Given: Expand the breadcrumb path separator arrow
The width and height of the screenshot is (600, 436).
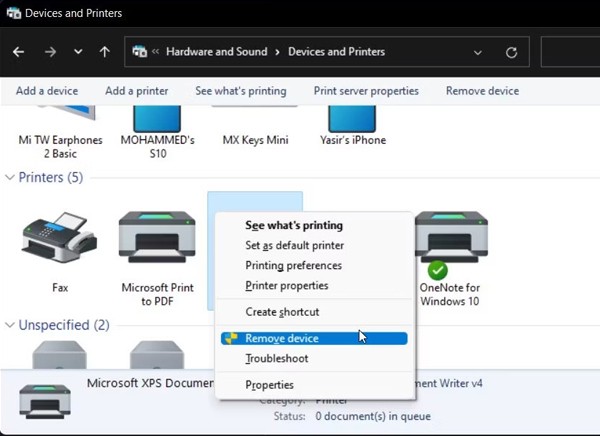Looking at the screenshot, I should point(277,52).
